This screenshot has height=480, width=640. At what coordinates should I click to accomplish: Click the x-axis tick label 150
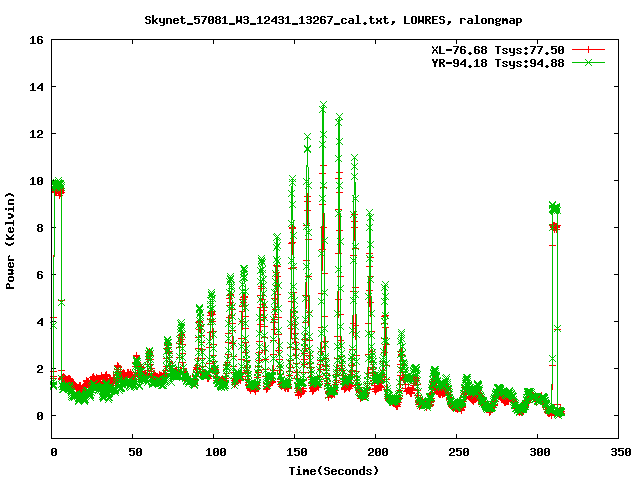[x=297, y=452]
